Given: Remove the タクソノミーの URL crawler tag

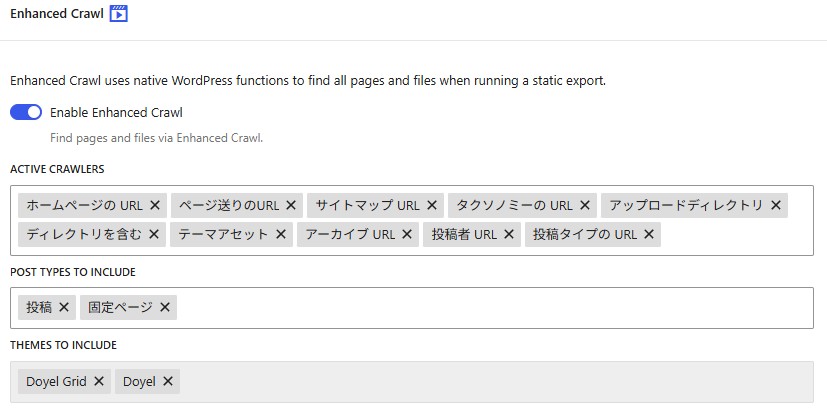Looking at the screenshot, I should point(585,205).
